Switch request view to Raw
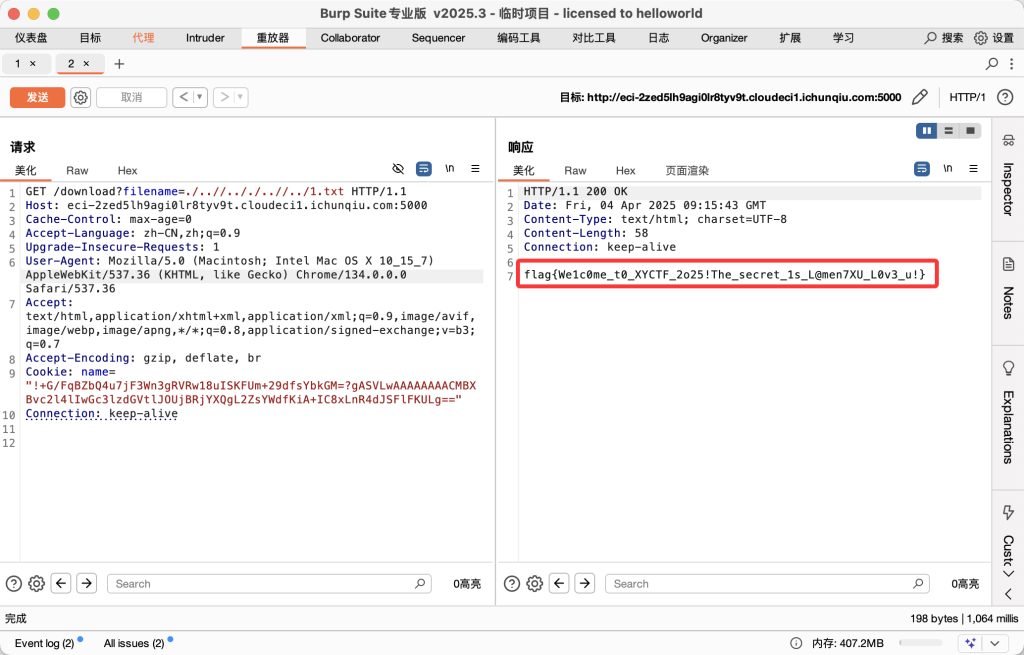The width and height of the screenshot is (1024, 655). (77, 170)
